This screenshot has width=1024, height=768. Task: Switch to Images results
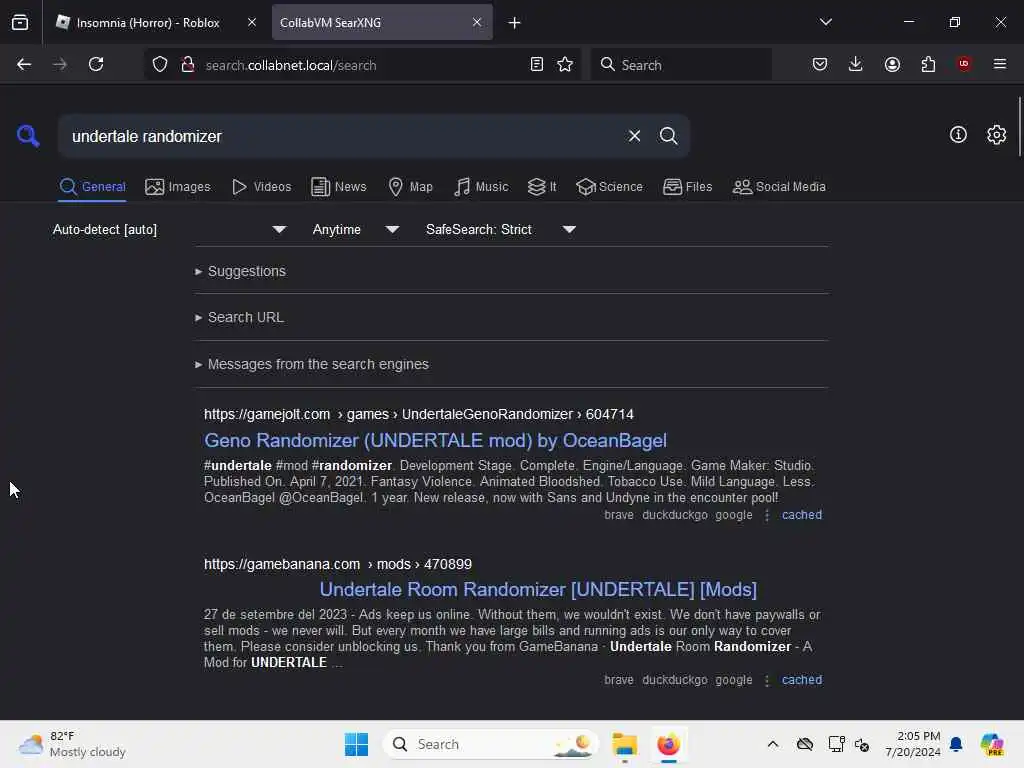point(178,187)
